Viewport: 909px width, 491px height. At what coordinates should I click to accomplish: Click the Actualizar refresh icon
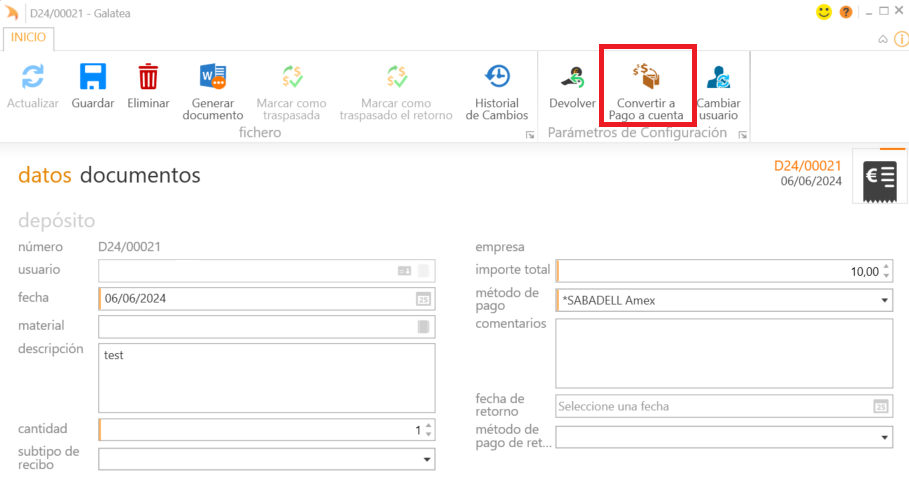(x=33, y=78)
